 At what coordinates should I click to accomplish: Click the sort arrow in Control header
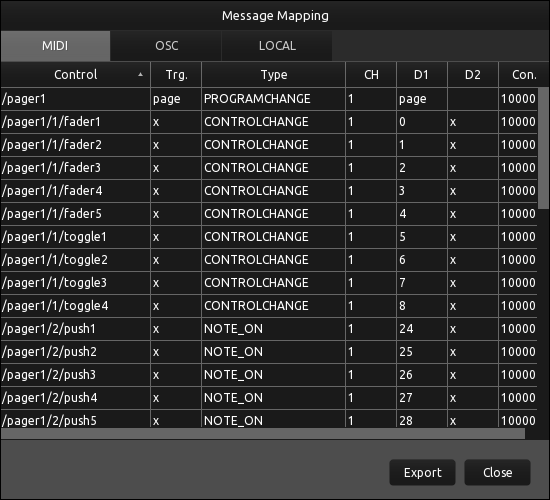[x=140, y=75]
